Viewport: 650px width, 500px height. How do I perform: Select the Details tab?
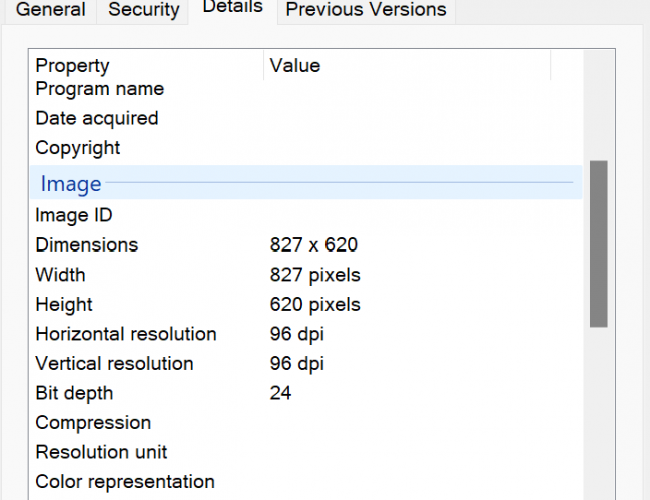coord(232,8)
